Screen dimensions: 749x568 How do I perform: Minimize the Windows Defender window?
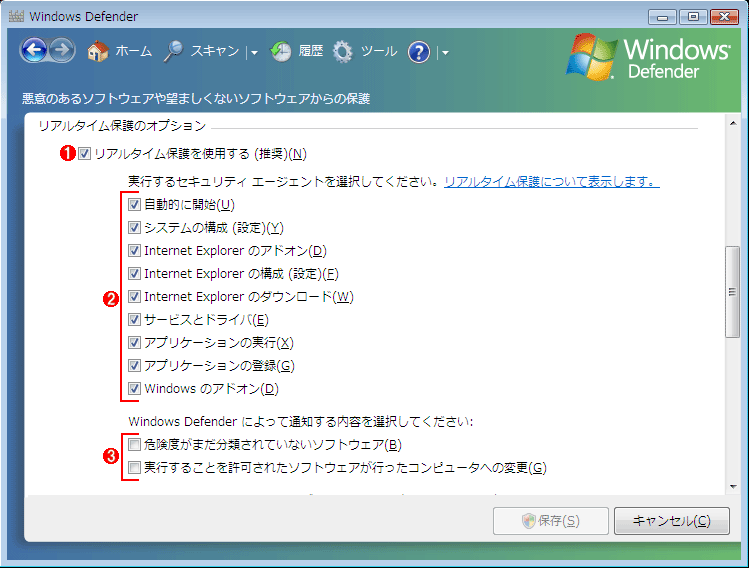click(662, 17)
